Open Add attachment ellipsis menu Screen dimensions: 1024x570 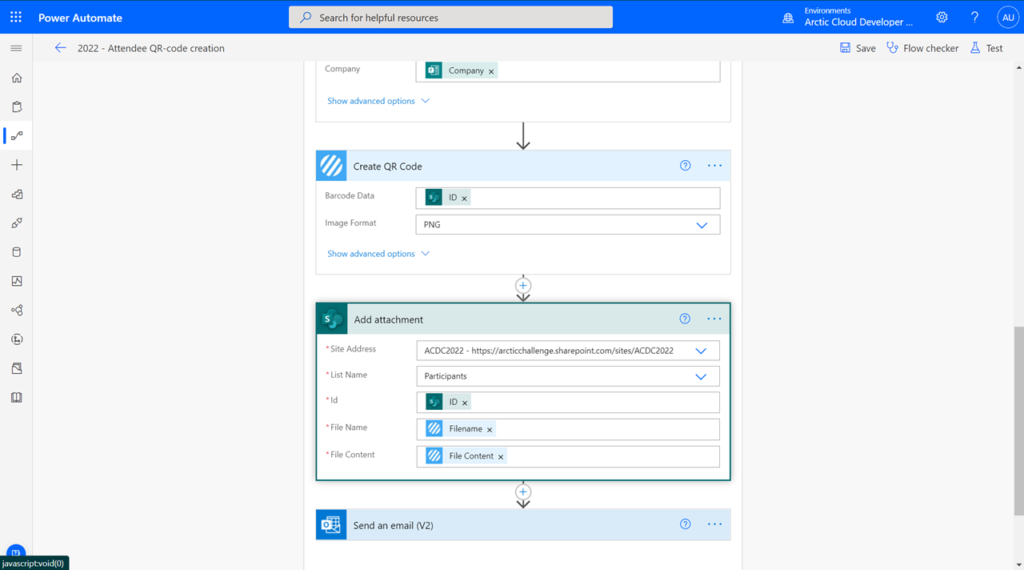pos(714,319)
